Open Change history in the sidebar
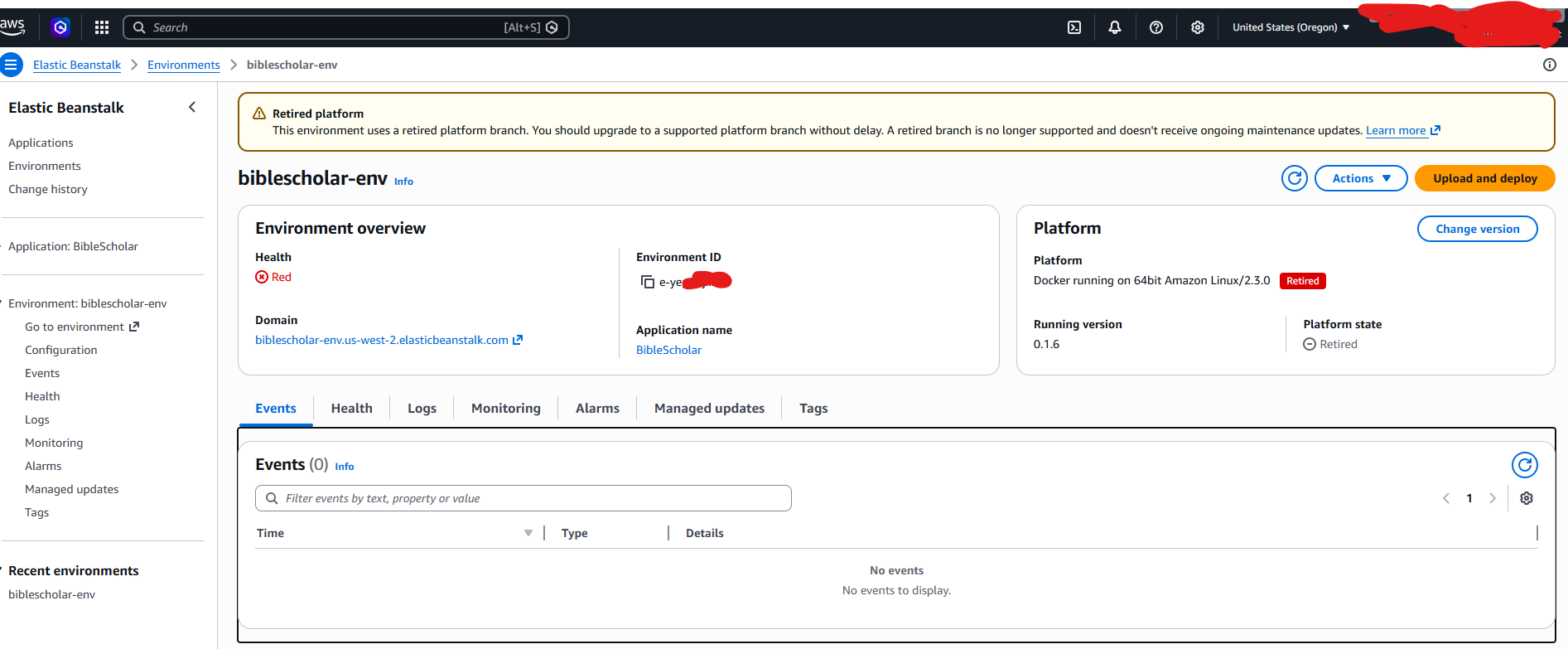The image size is (1568, 649). point(48,189)
